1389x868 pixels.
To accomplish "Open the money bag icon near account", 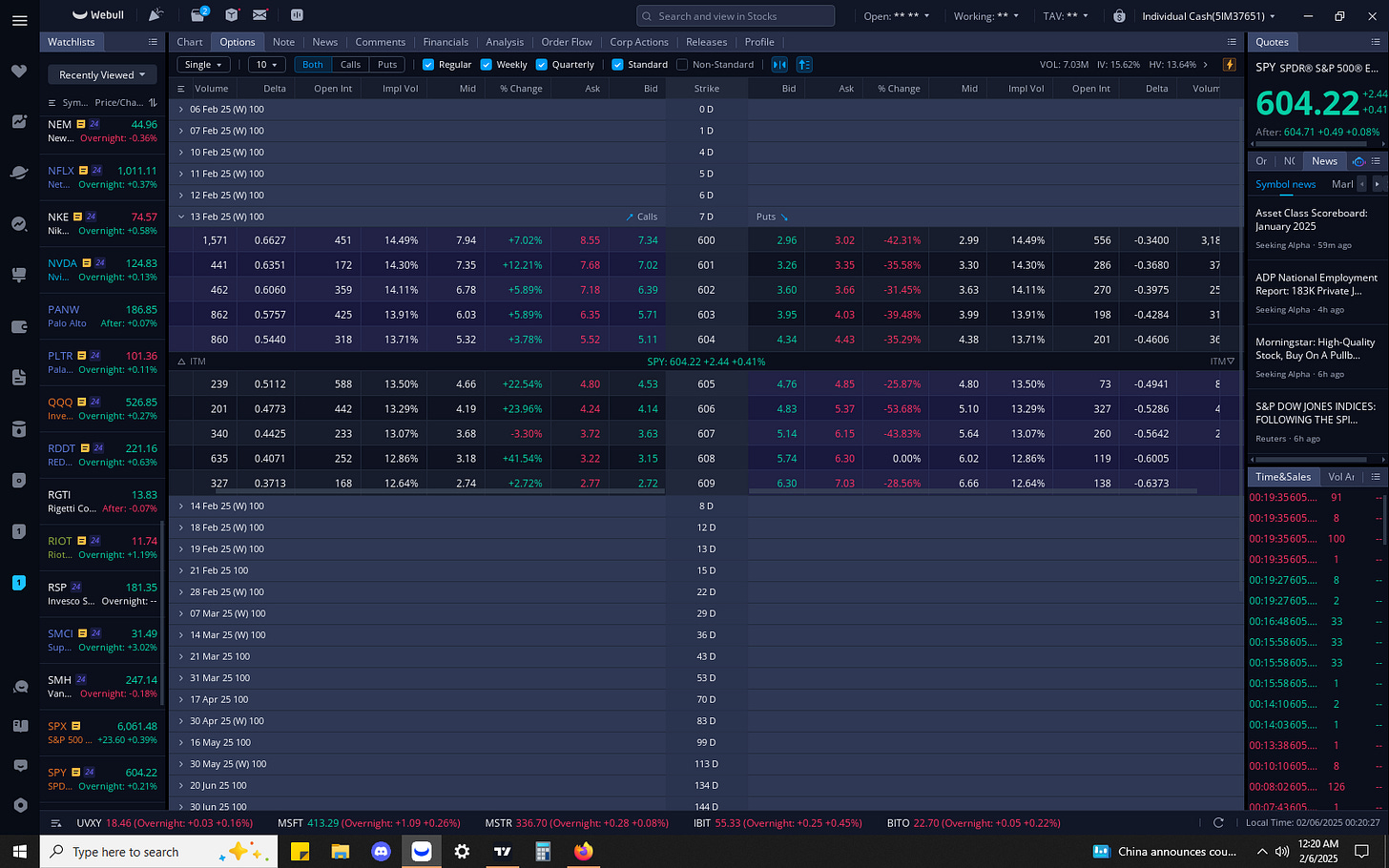I will coord(1119,16).
